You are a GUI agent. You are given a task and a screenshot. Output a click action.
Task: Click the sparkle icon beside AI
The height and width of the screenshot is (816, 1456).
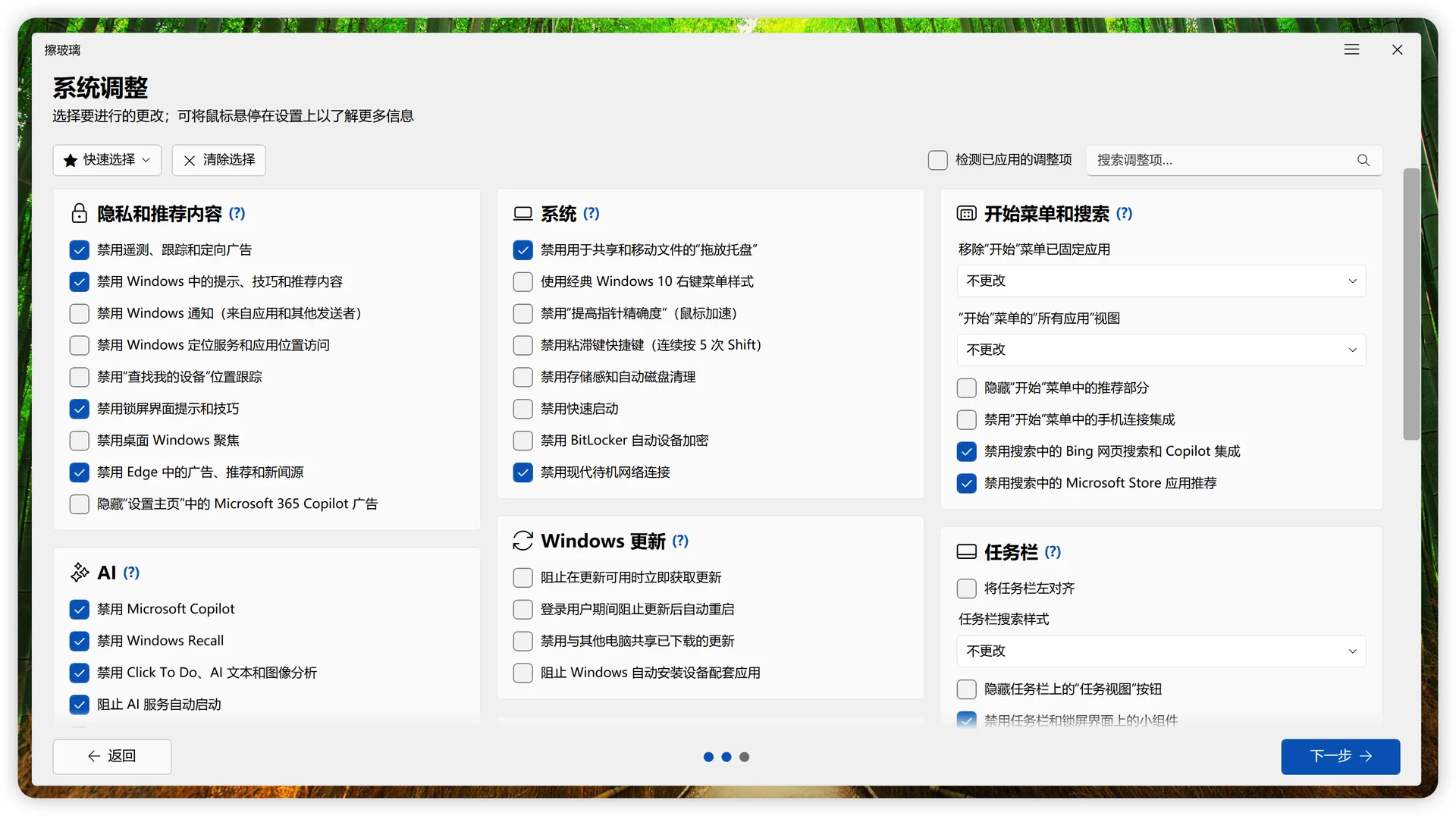point(79,573)
